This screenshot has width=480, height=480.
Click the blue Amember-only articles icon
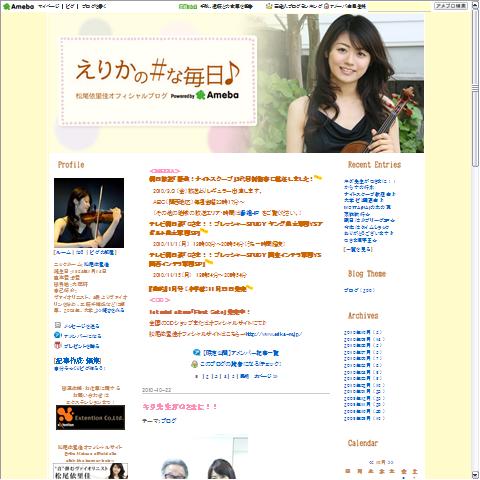point(197,352)
